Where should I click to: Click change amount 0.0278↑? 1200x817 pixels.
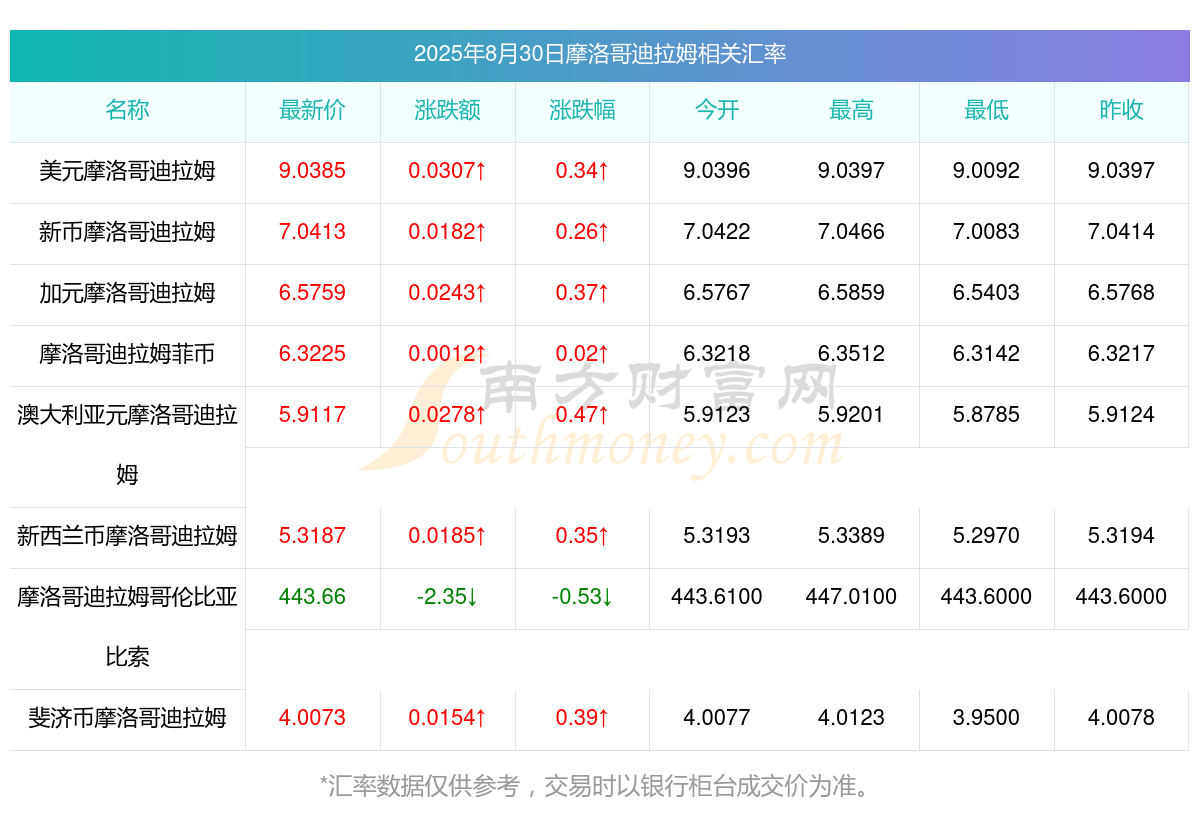click(x=448, y=415)
